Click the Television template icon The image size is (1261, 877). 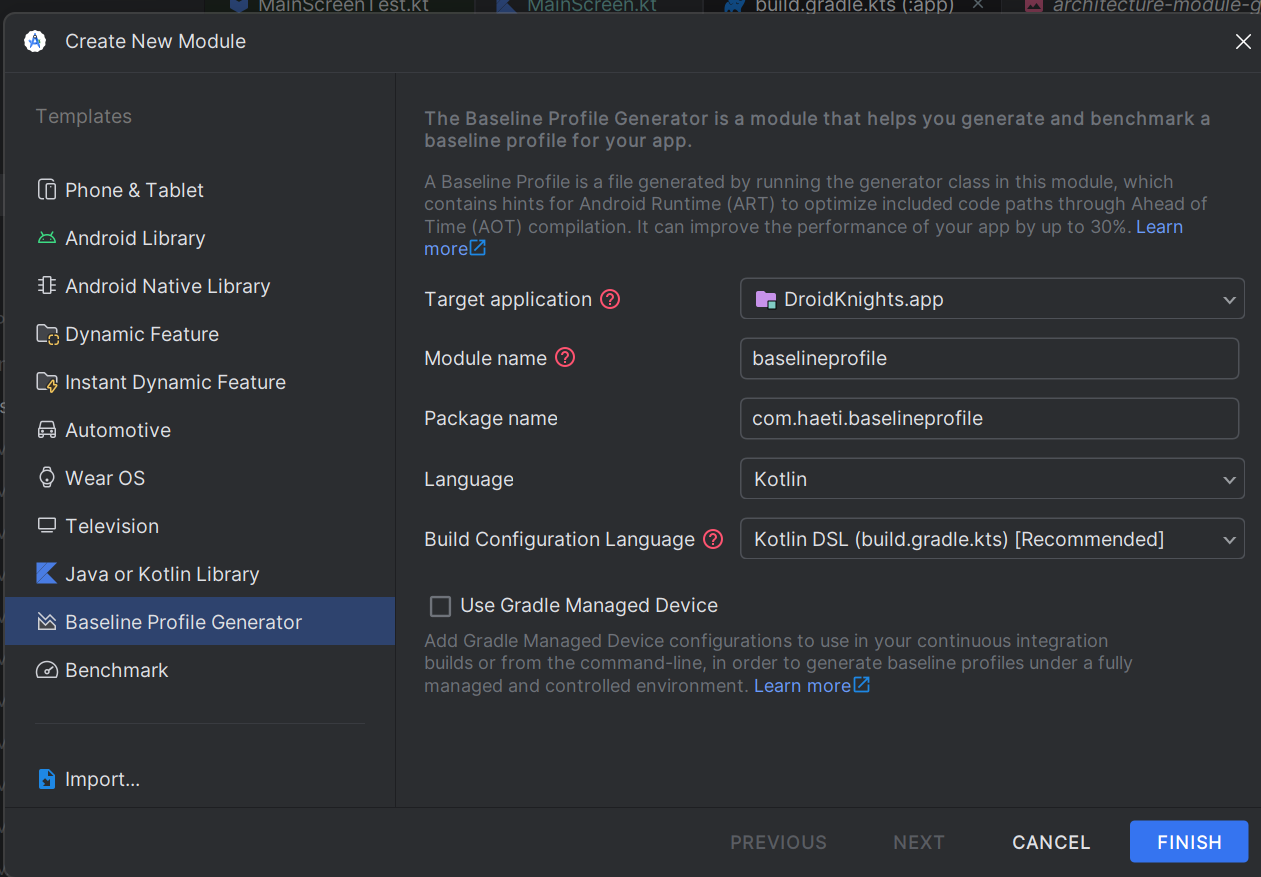coord(46,526)
